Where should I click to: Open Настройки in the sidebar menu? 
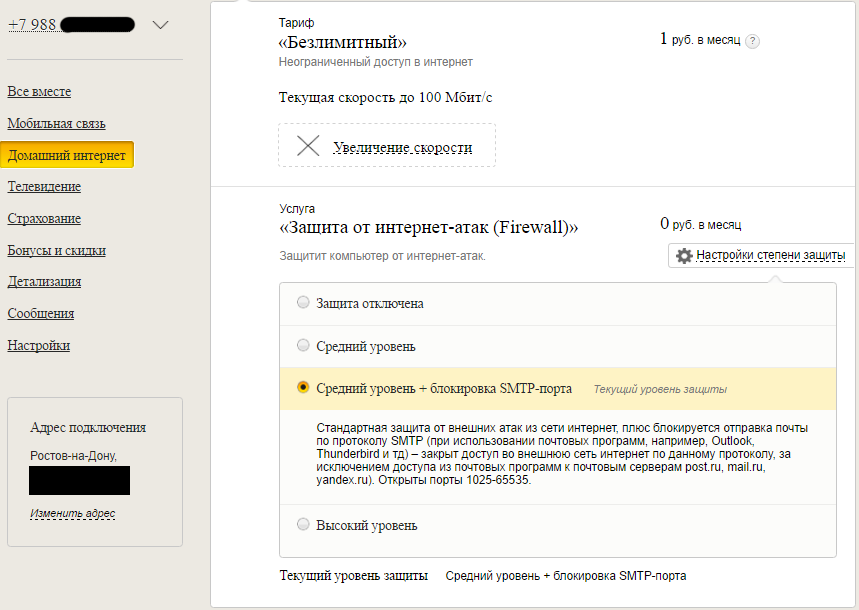[x=39, y=346]
